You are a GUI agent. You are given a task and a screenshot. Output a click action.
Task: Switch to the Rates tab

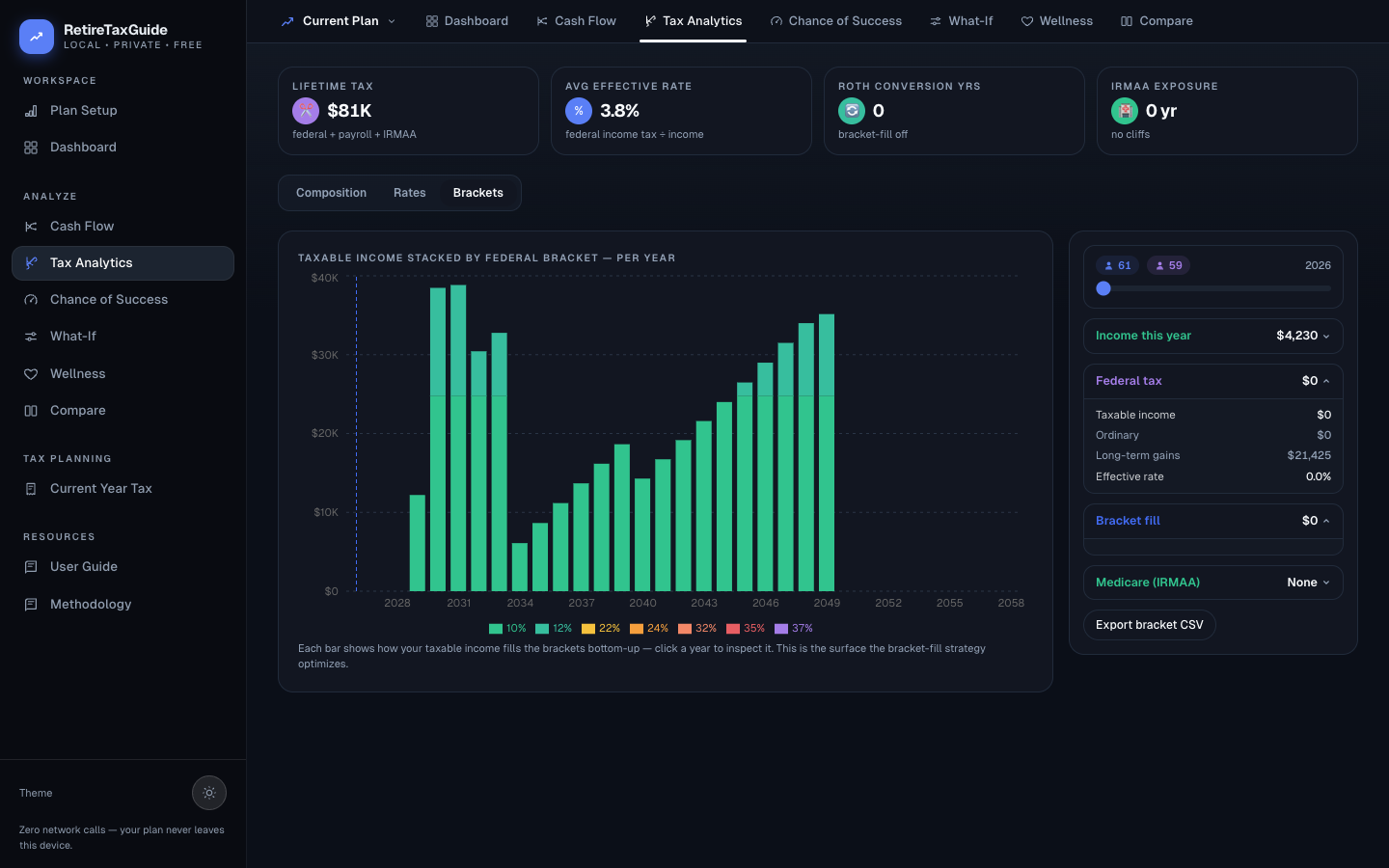click(410, 193)
